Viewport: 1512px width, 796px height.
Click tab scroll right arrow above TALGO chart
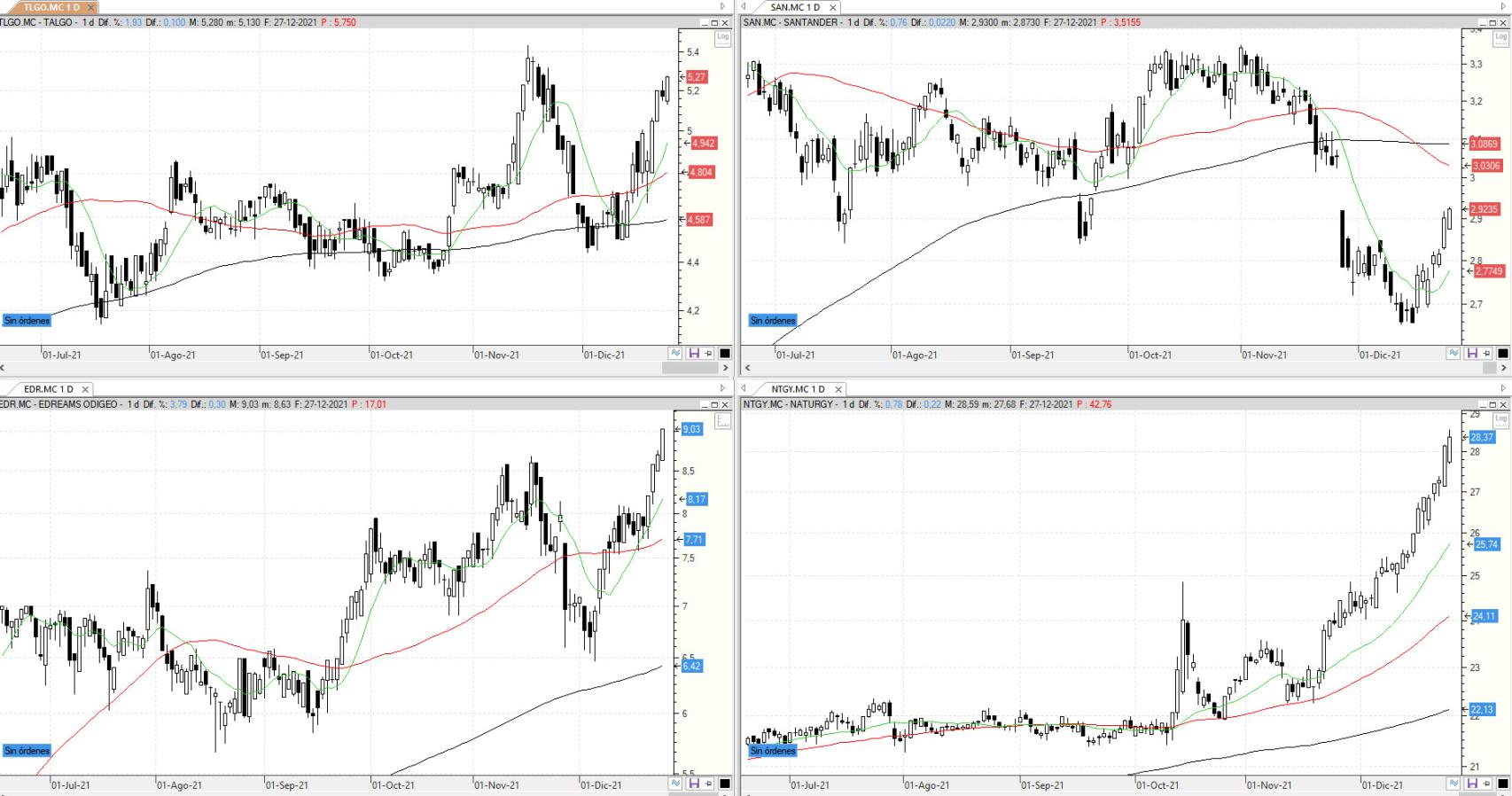(723, 7)
